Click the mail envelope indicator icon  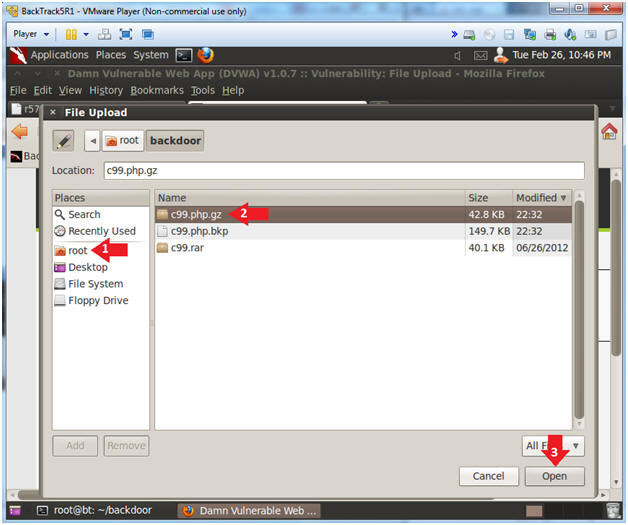(x=481, y=56)
